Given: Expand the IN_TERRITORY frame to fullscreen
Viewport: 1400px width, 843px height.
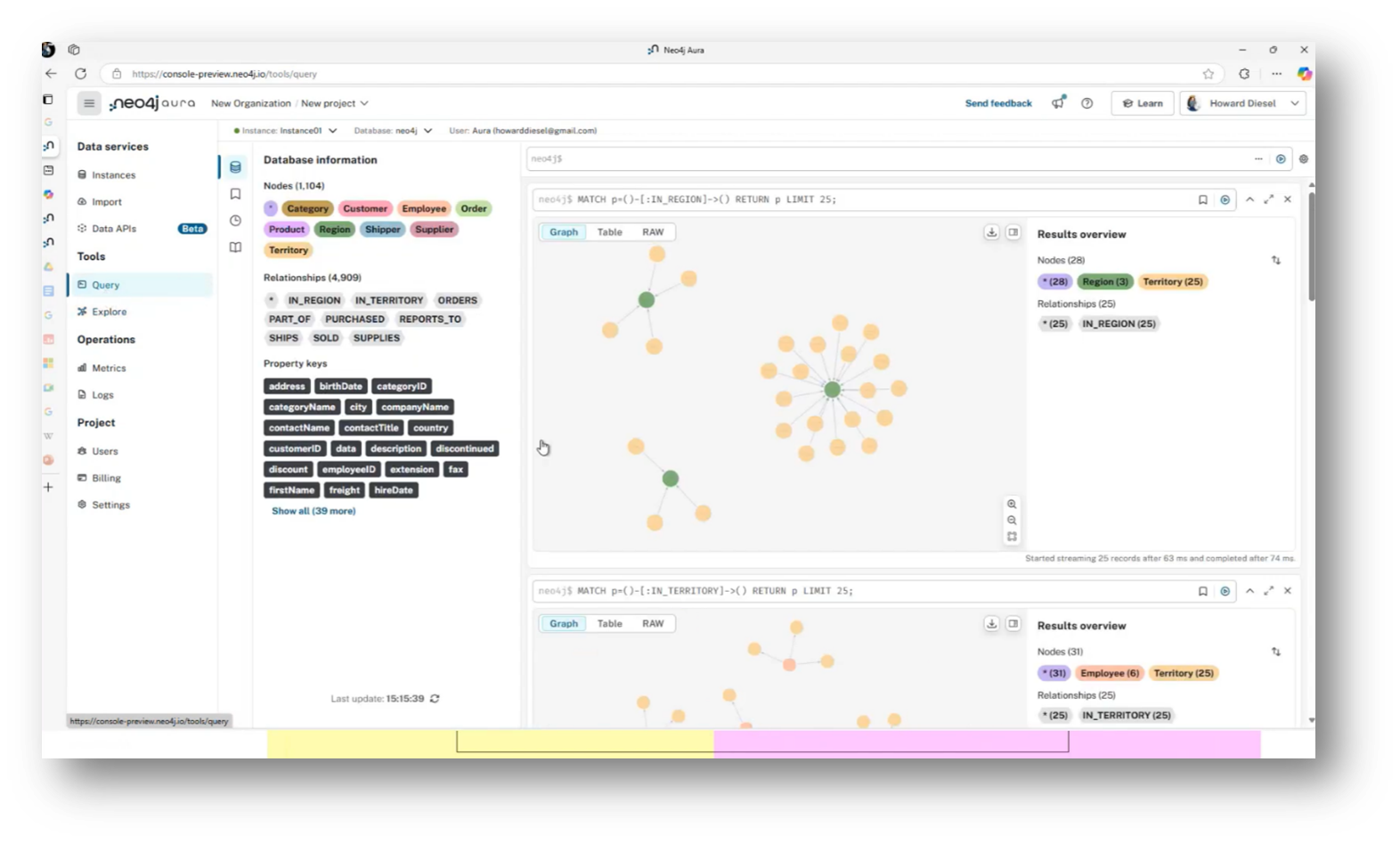Looking at the screenshot, I should tap(1268, 591).
